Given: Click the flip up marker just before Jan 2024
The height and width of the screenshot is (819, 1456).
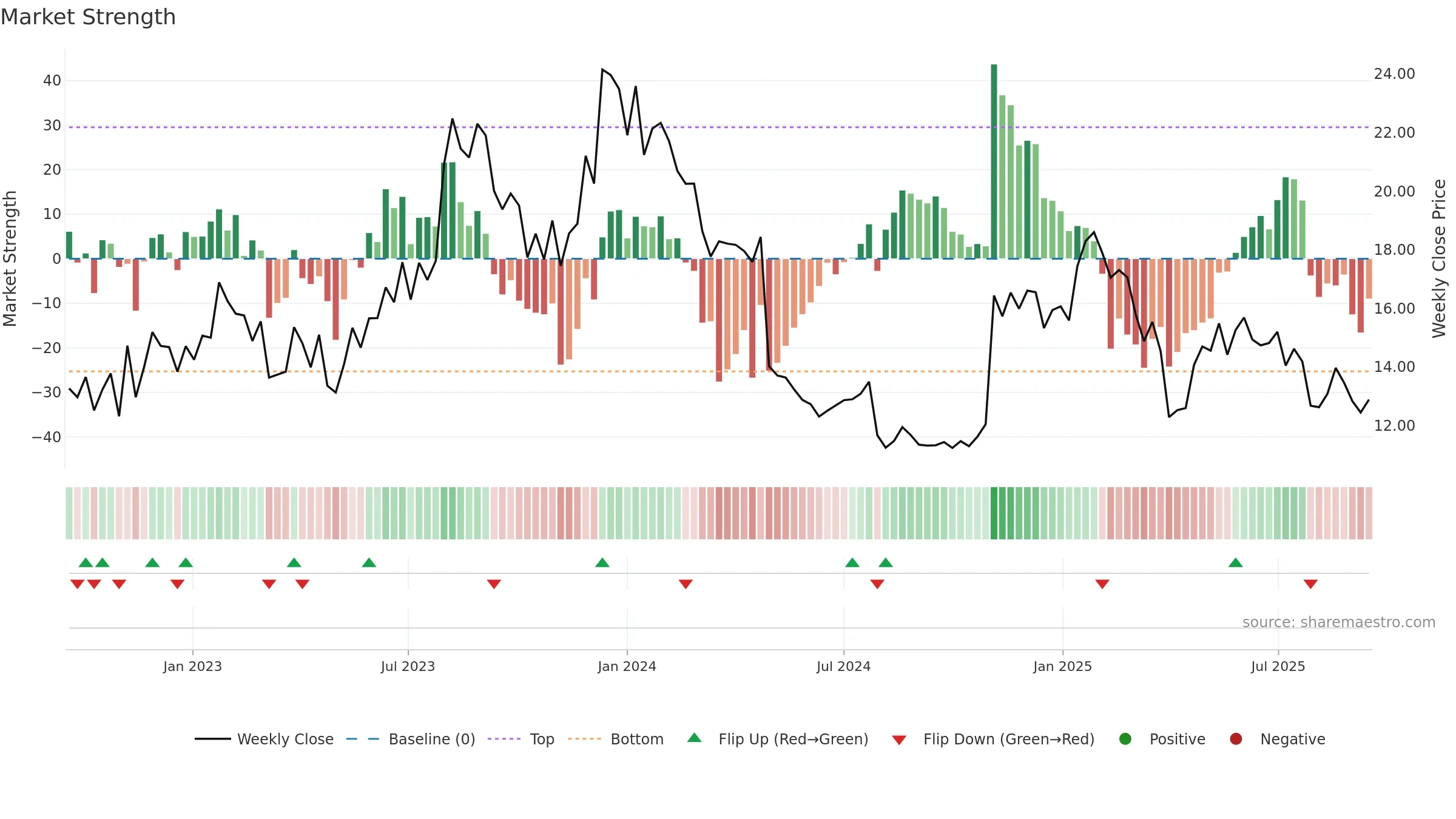Looking at the screenshot, I should (602, 563).
